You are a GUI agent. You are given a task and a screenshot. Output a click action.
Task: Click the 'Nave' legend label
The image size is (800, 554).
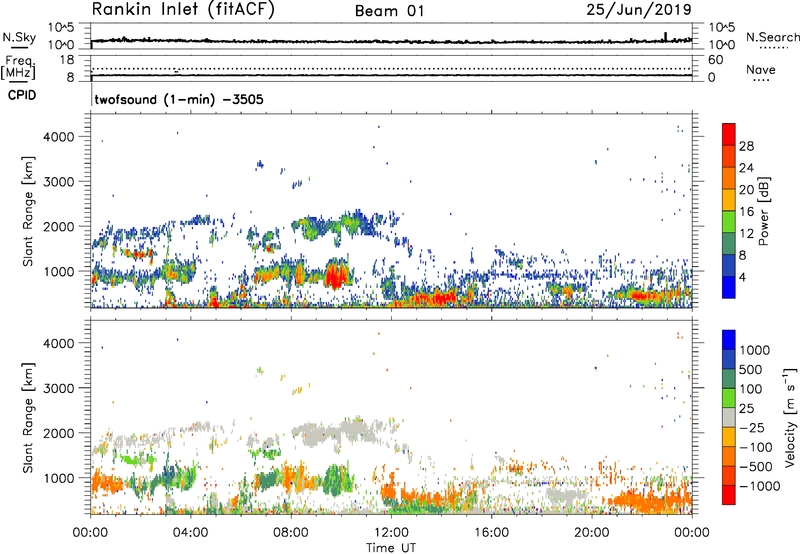coord(761,69)
